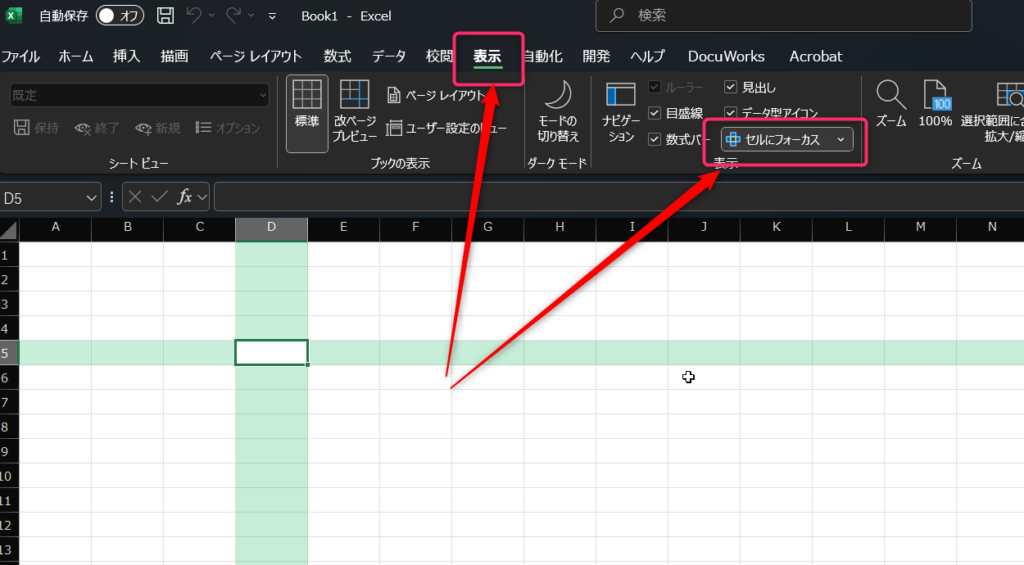Click the moon icon for dark mode switch
Viewport: 1024px width, 565px height.
point(558,96)
